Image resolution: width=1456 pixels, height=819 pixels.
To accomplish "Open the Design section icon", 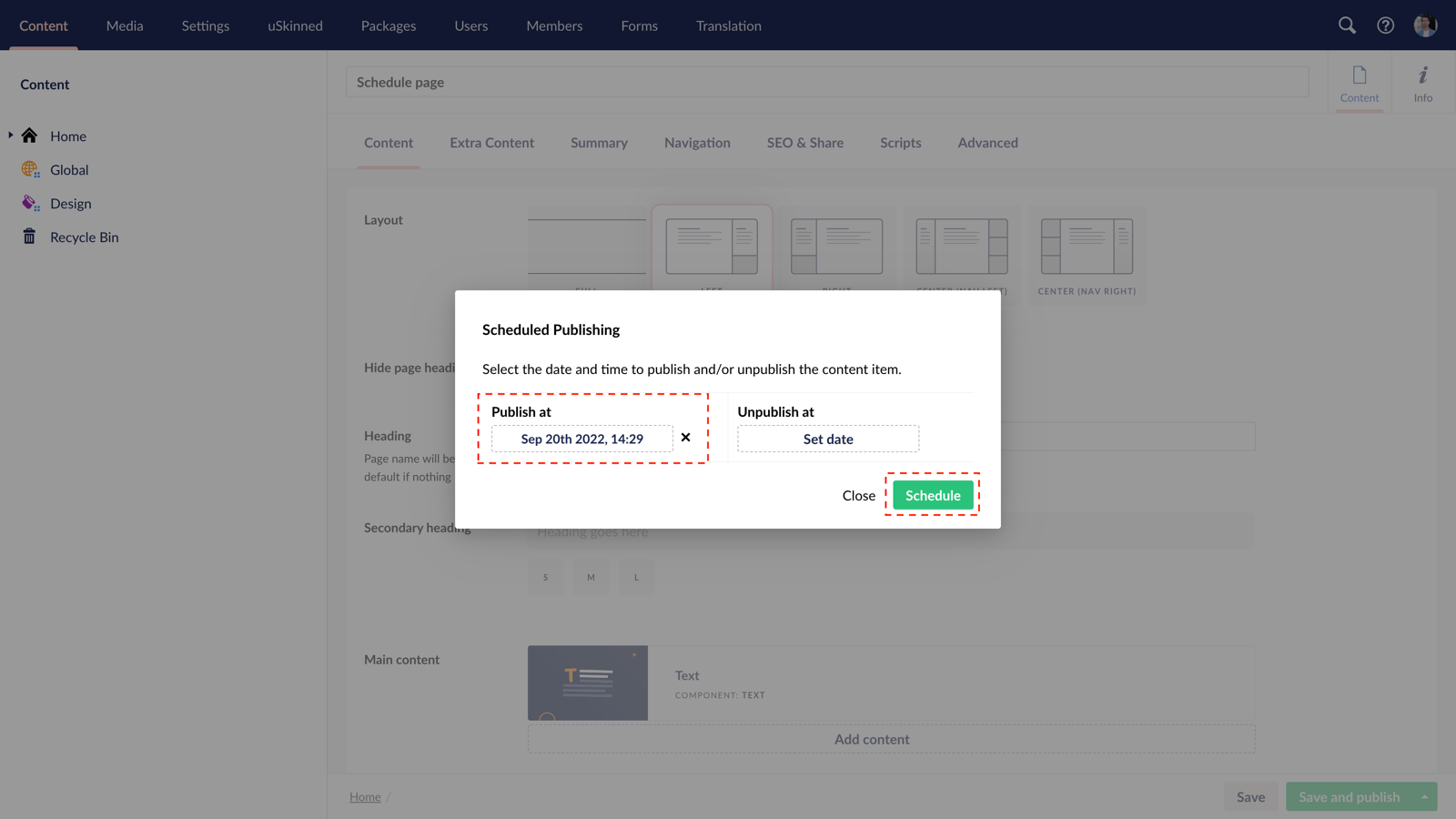I will click(29, 203).
